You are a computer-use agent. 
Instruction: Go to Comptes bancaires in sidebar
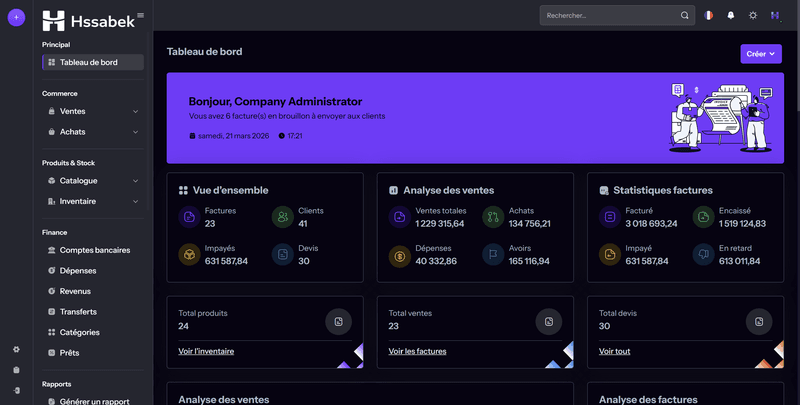94,250
